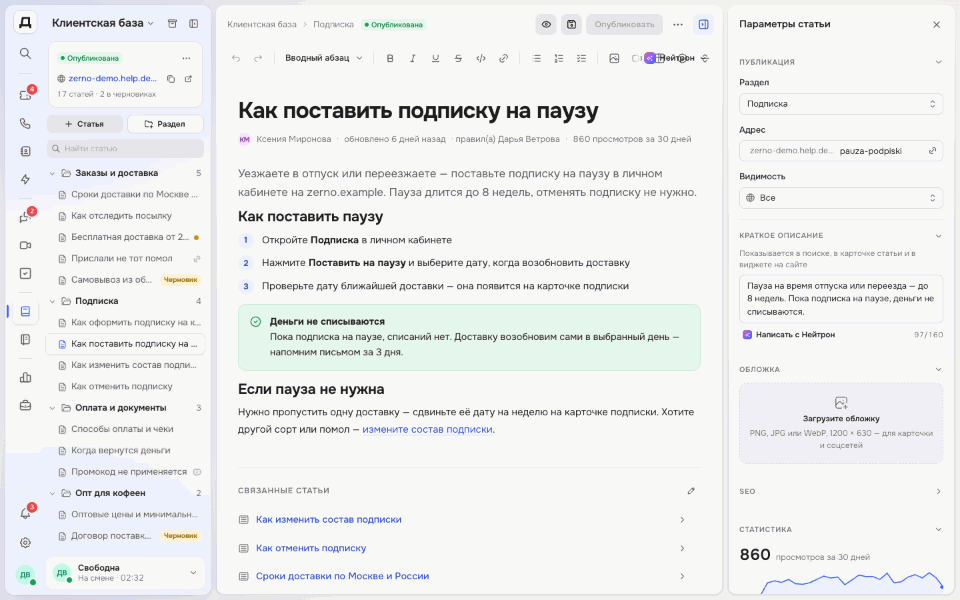
Task: Edit the related articles list
Action: (x=691, y=490)
